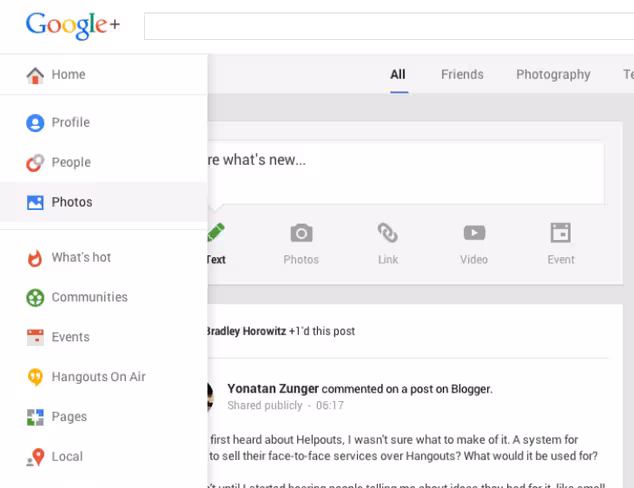The width and height of the screenshot is (634, 488).
Task: Click Yonatan Zunger's avatar thumbnail
Action: [x=210, y=397]
